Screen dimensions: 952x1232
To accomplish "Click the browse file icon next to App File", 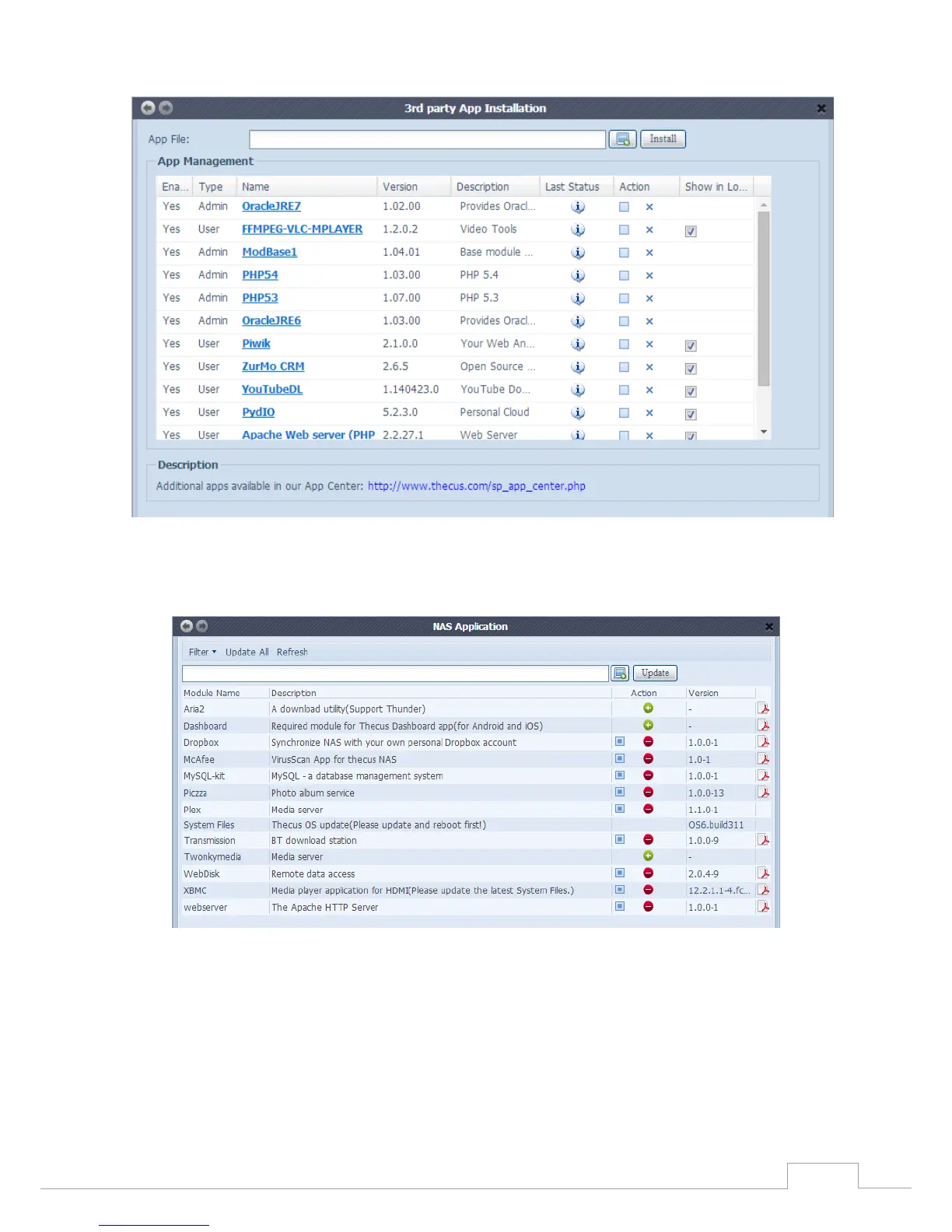I will 622,139.
